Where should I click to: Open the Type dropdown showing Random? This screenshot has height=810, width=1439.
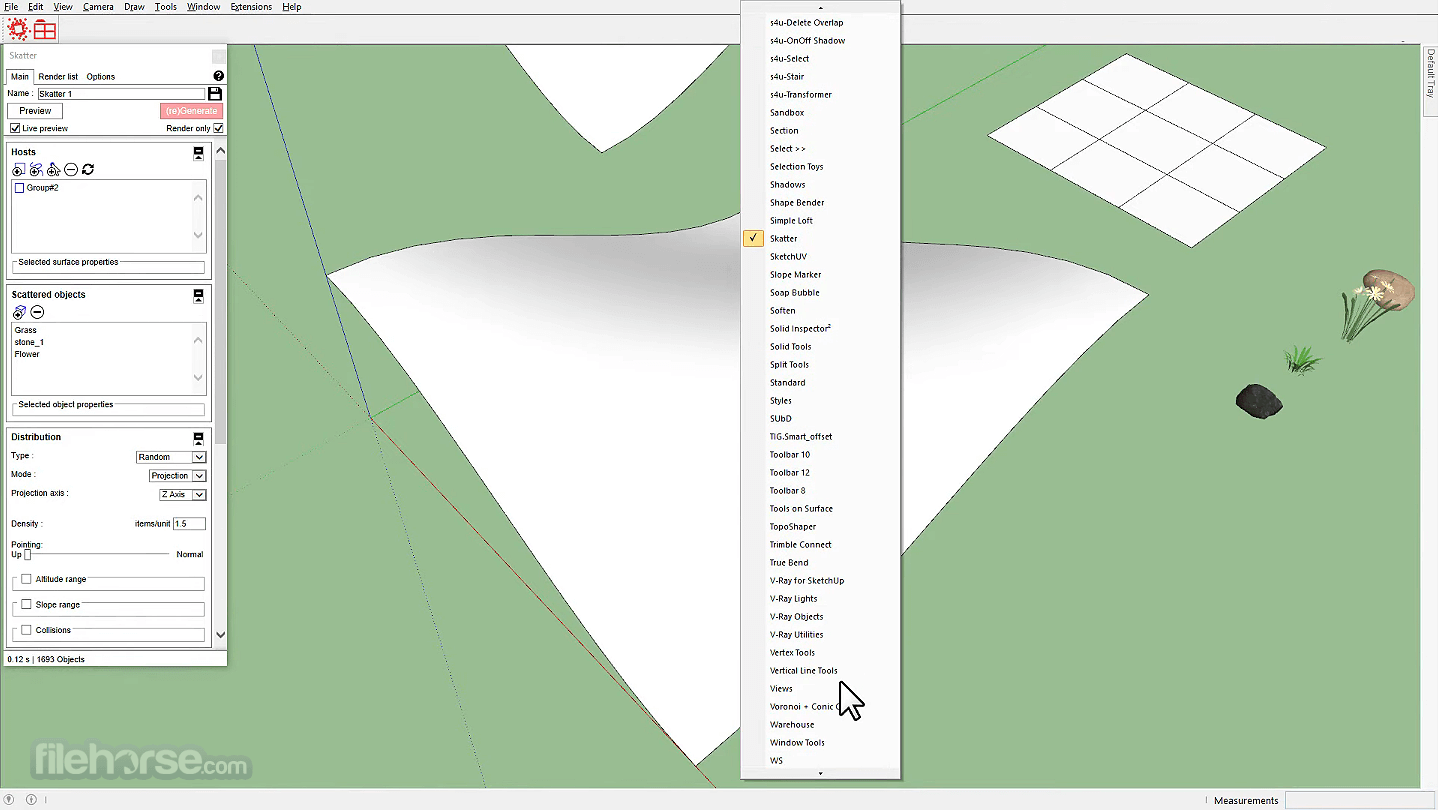(171, 457)
